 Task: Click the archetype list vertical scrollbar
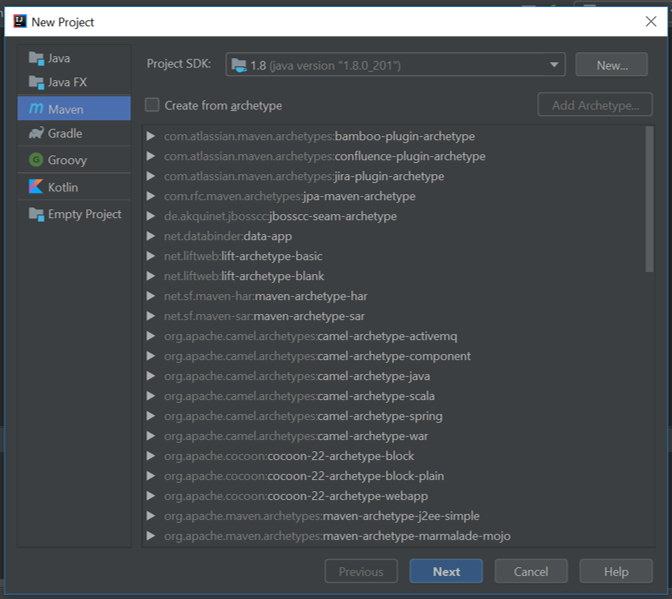click(x=650, y=199)
